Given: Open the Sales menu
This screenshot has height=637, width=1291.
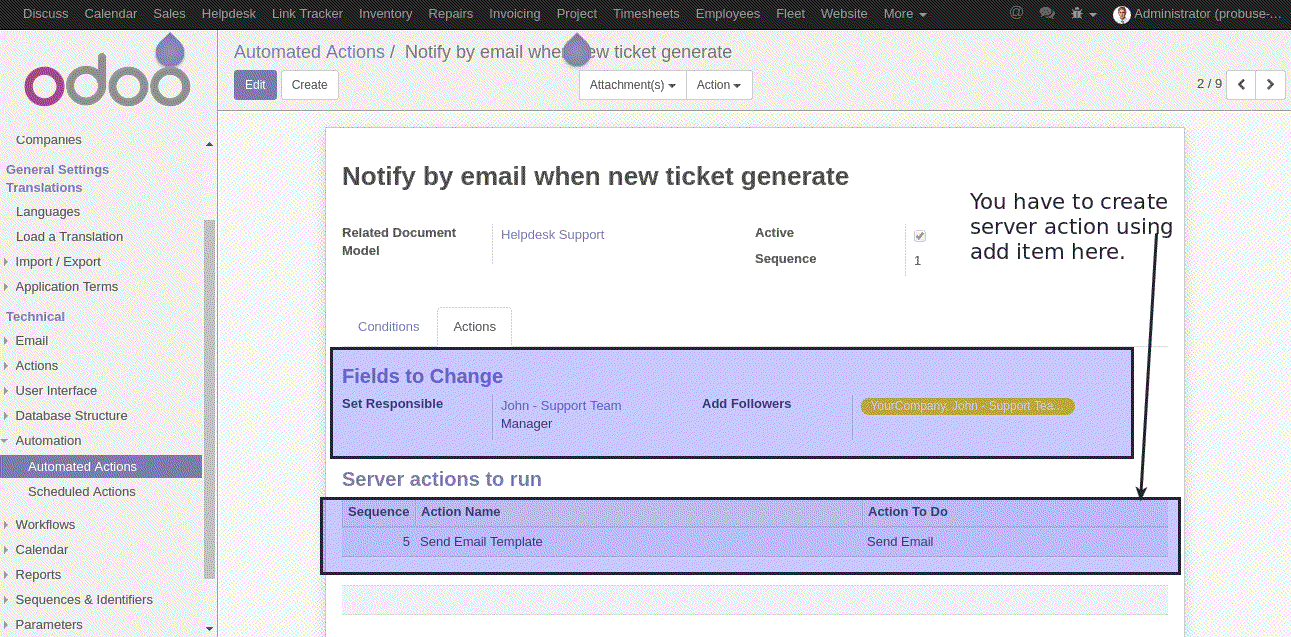Looking at the screenshot, I should click(170, 14).
